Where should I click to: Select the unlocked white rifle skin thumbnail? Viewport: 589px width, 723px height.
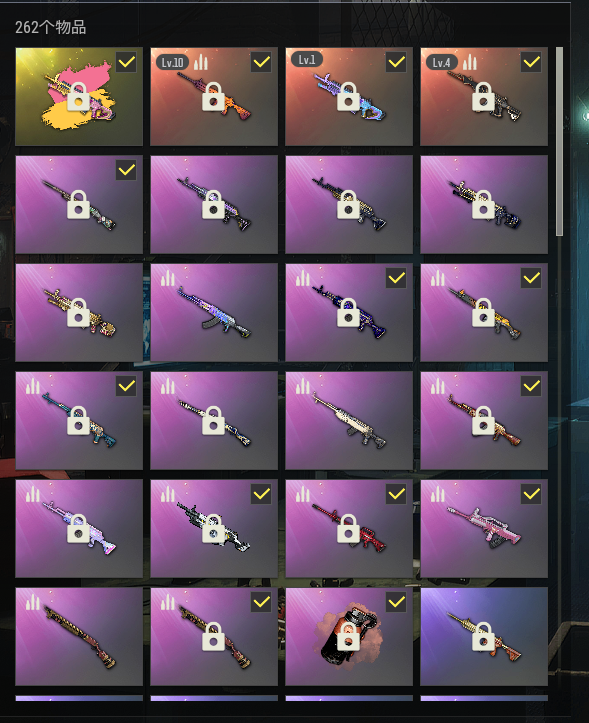click(349, 421)
